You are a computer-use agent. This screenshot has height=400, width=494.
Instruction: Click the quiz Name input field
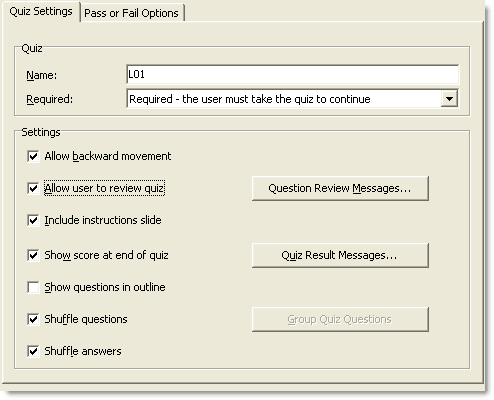(x=293, y=74)
